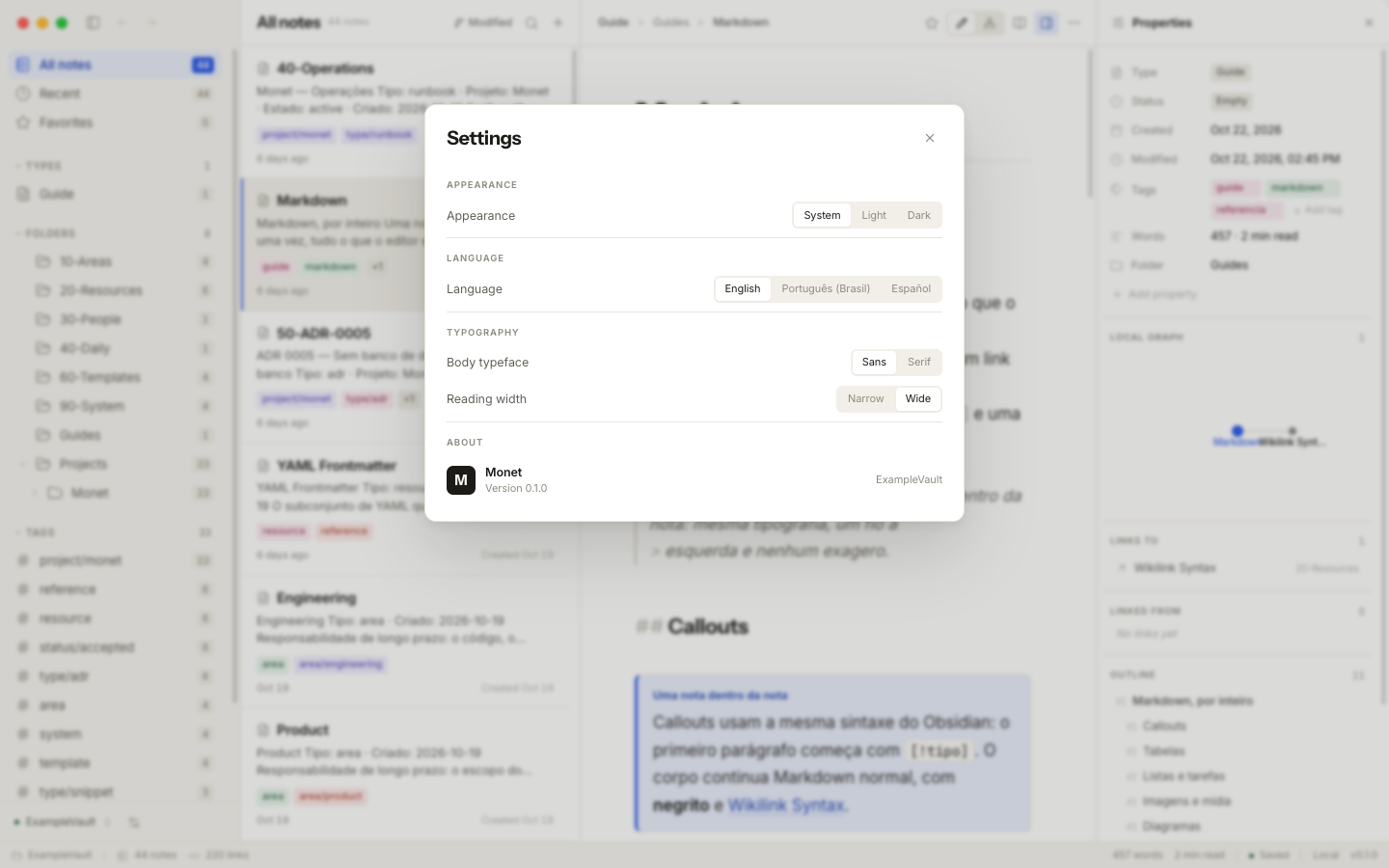Viewport: 1389px width, 868px height.
Task: Open the Guide type in the sidebar
Action: click(114, 194)
